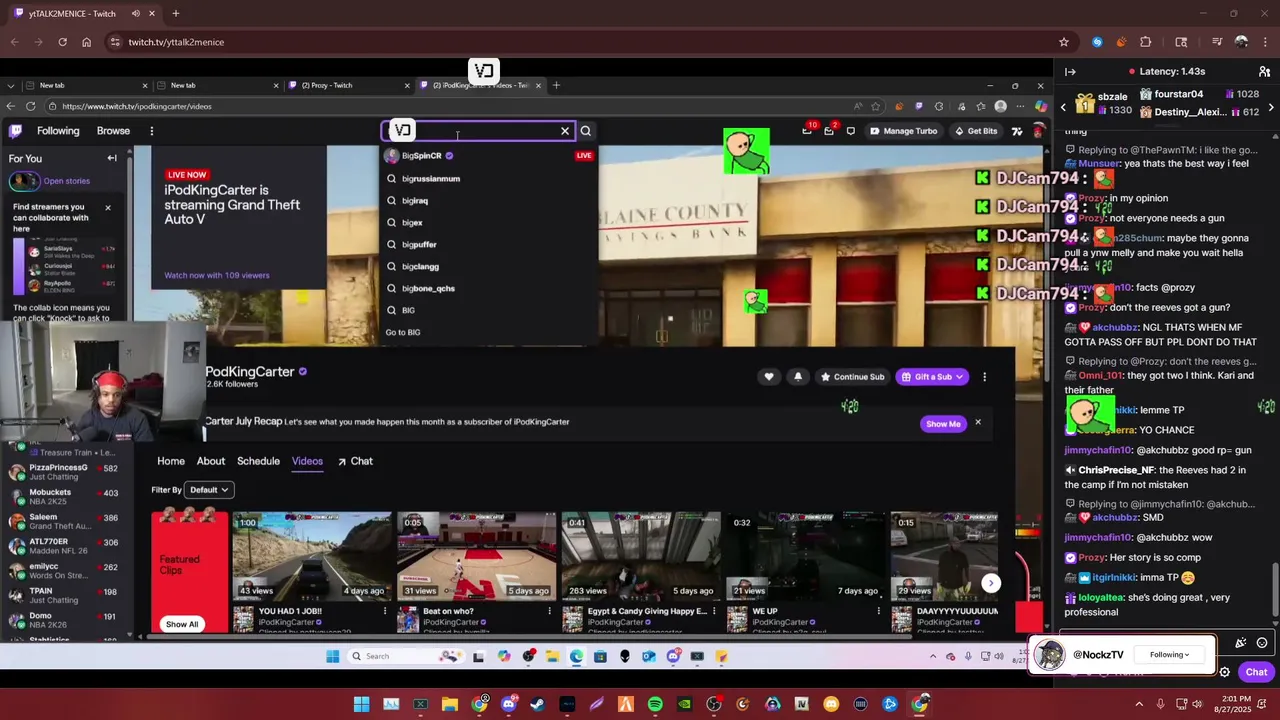Select the BigSpinCR live channel suggestion
Image resolution: width=1280 pixels, height=720 pixels.
[489, 156]
